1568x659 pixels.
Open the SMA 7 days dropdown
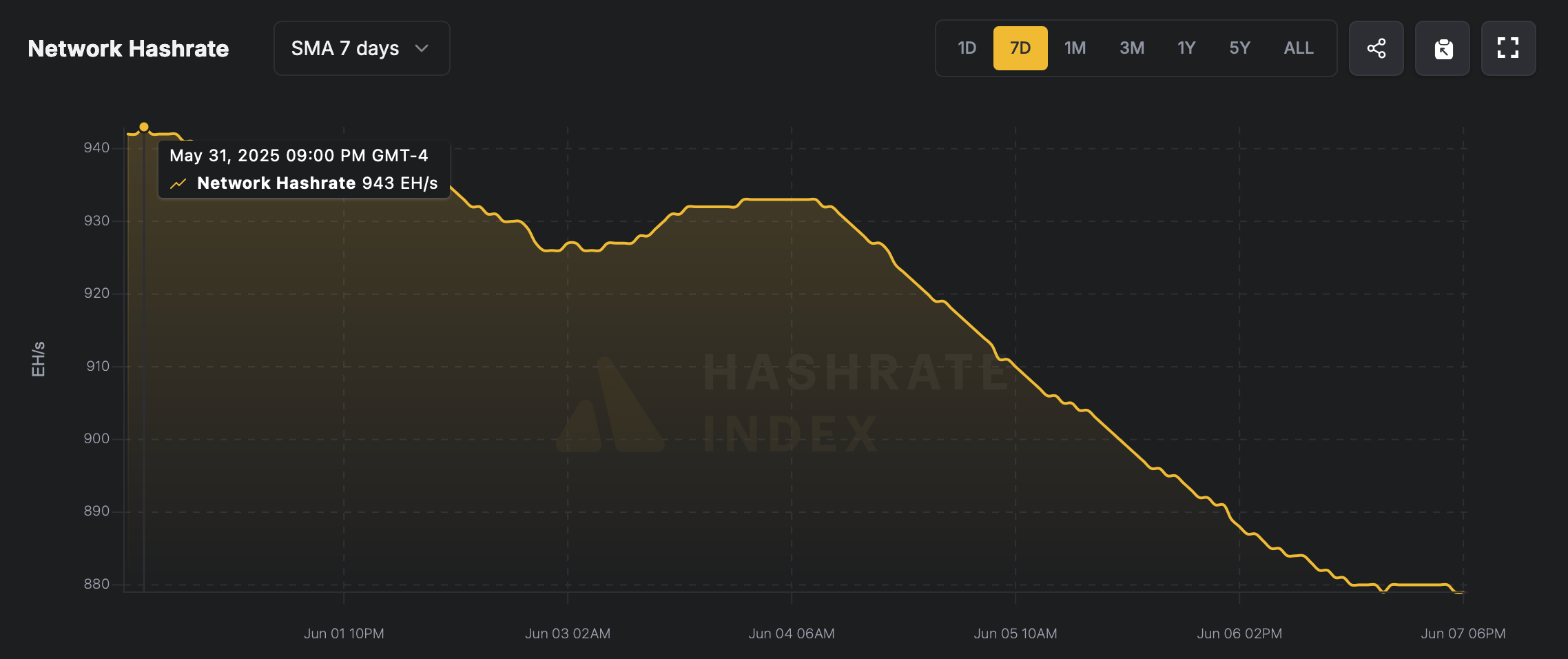(361, 48)
